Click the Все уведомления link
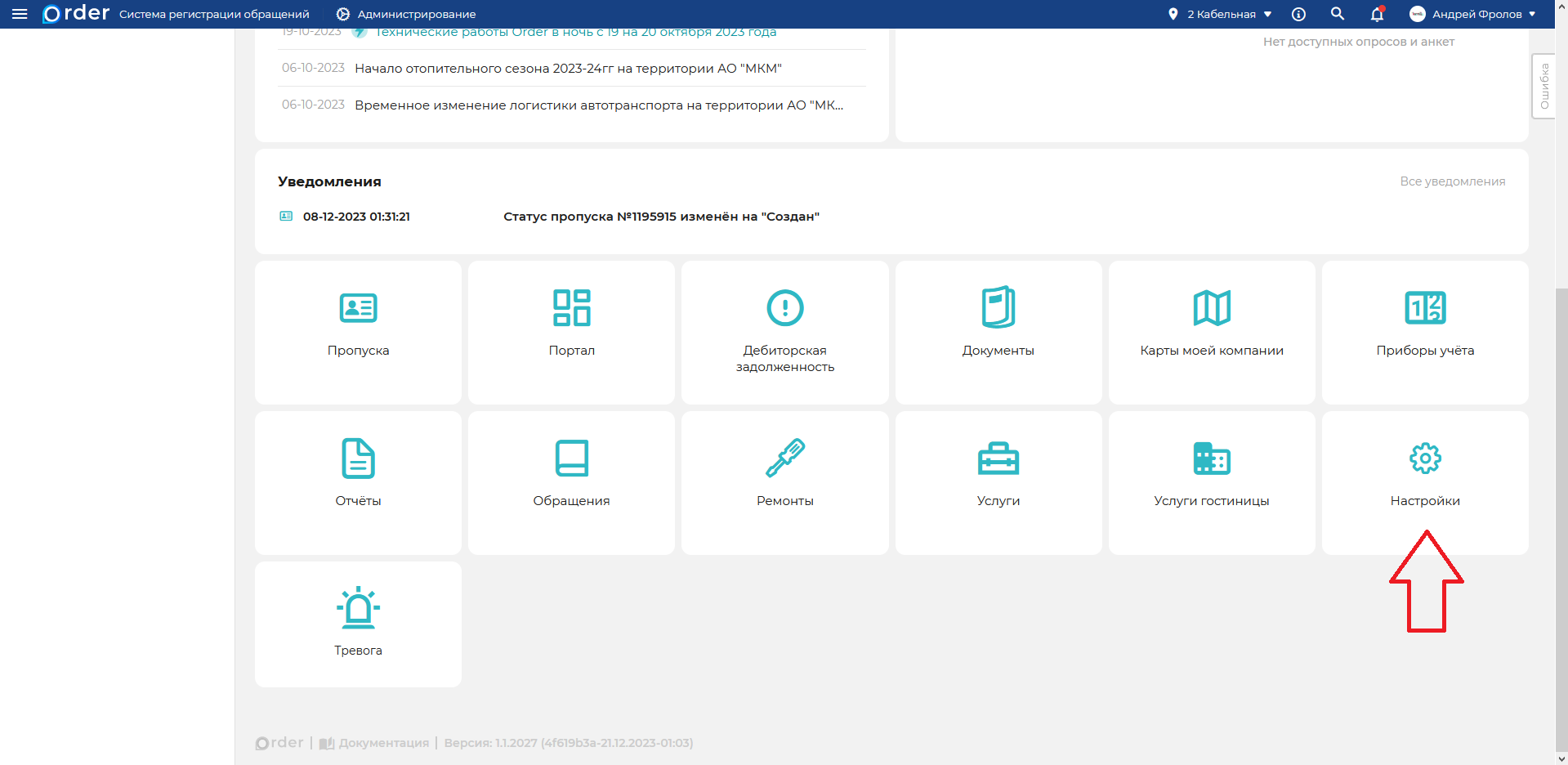The image size is (1568, 765). [1452, 181]
